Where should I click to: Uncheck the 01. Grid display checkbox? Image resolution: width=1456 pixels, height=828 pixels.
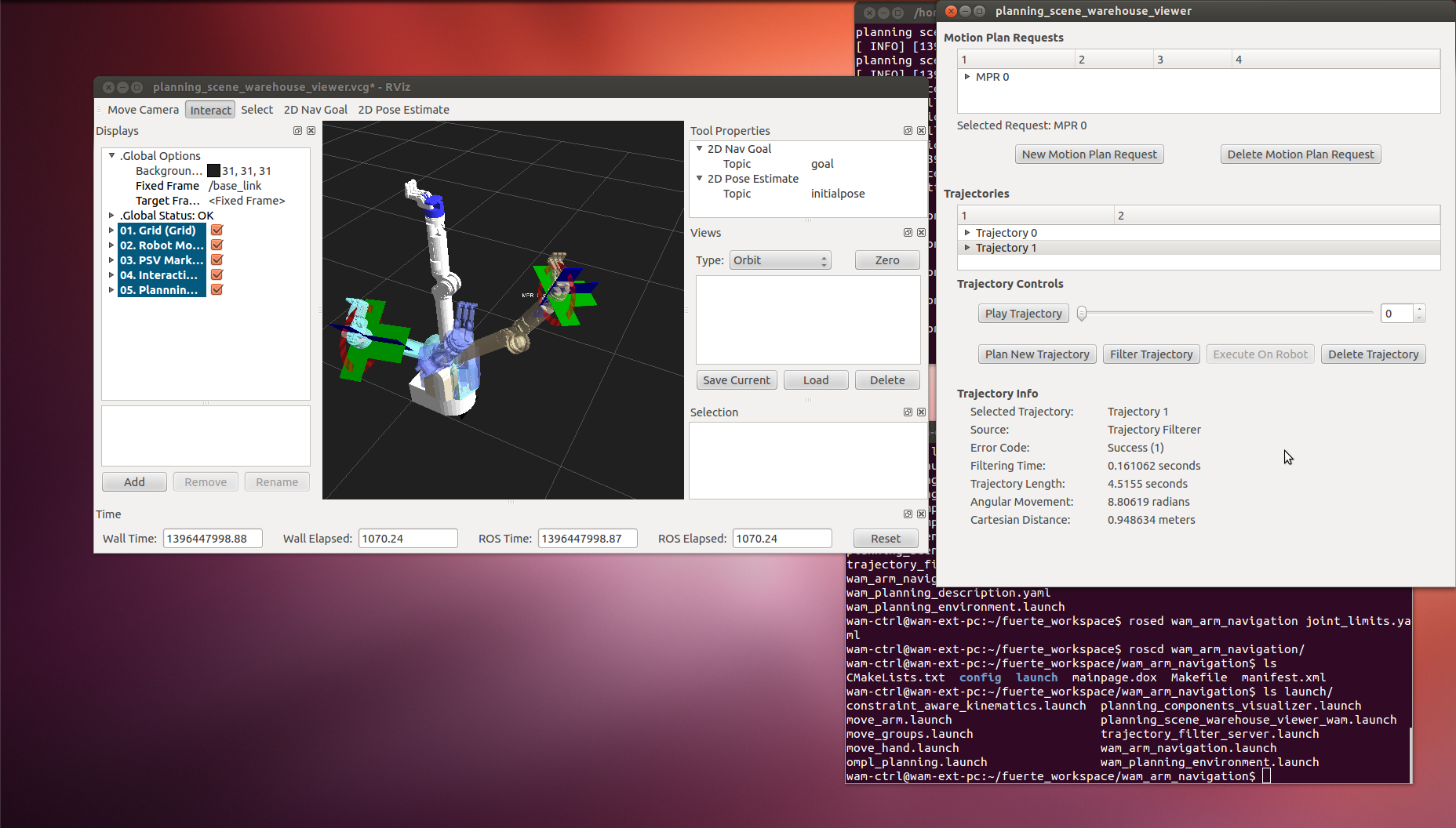coord(217,231)
